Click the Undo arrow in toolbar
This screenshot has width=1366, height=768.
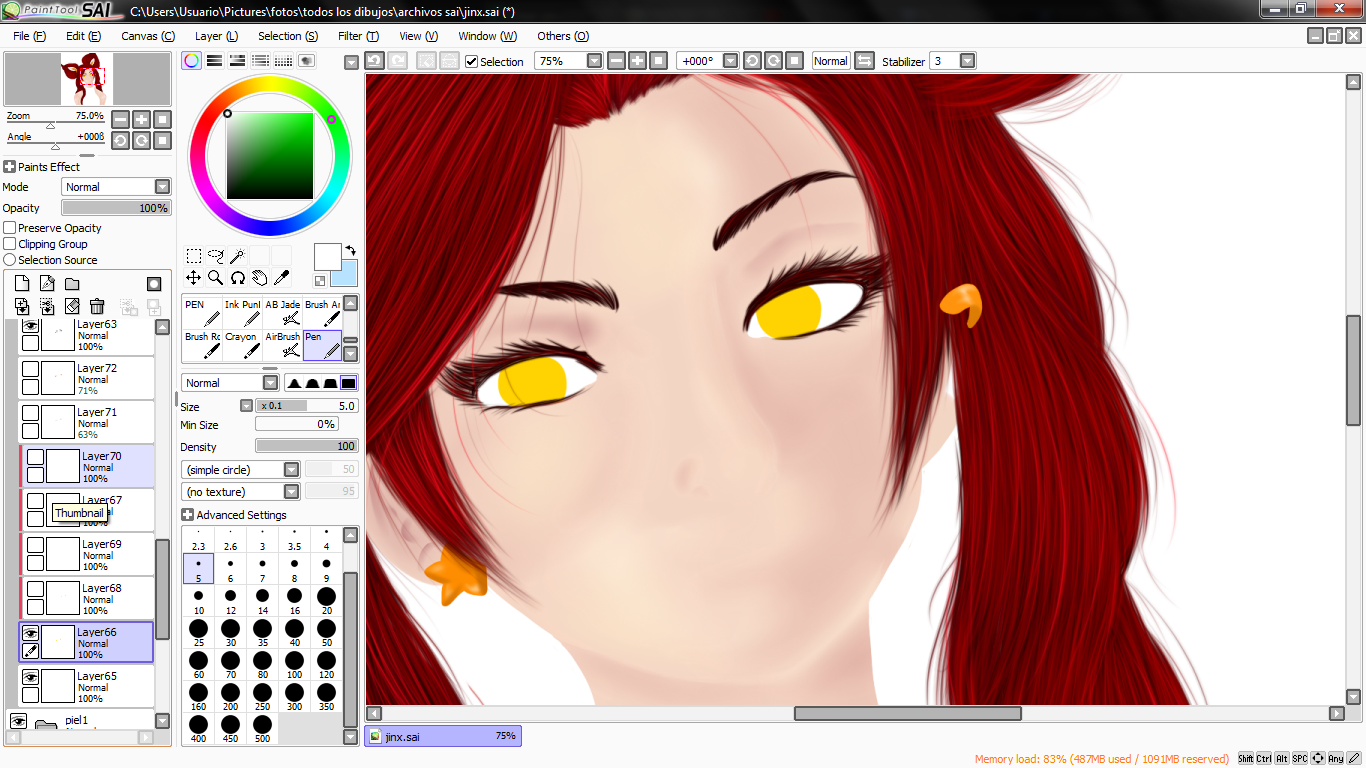[374, 61]
